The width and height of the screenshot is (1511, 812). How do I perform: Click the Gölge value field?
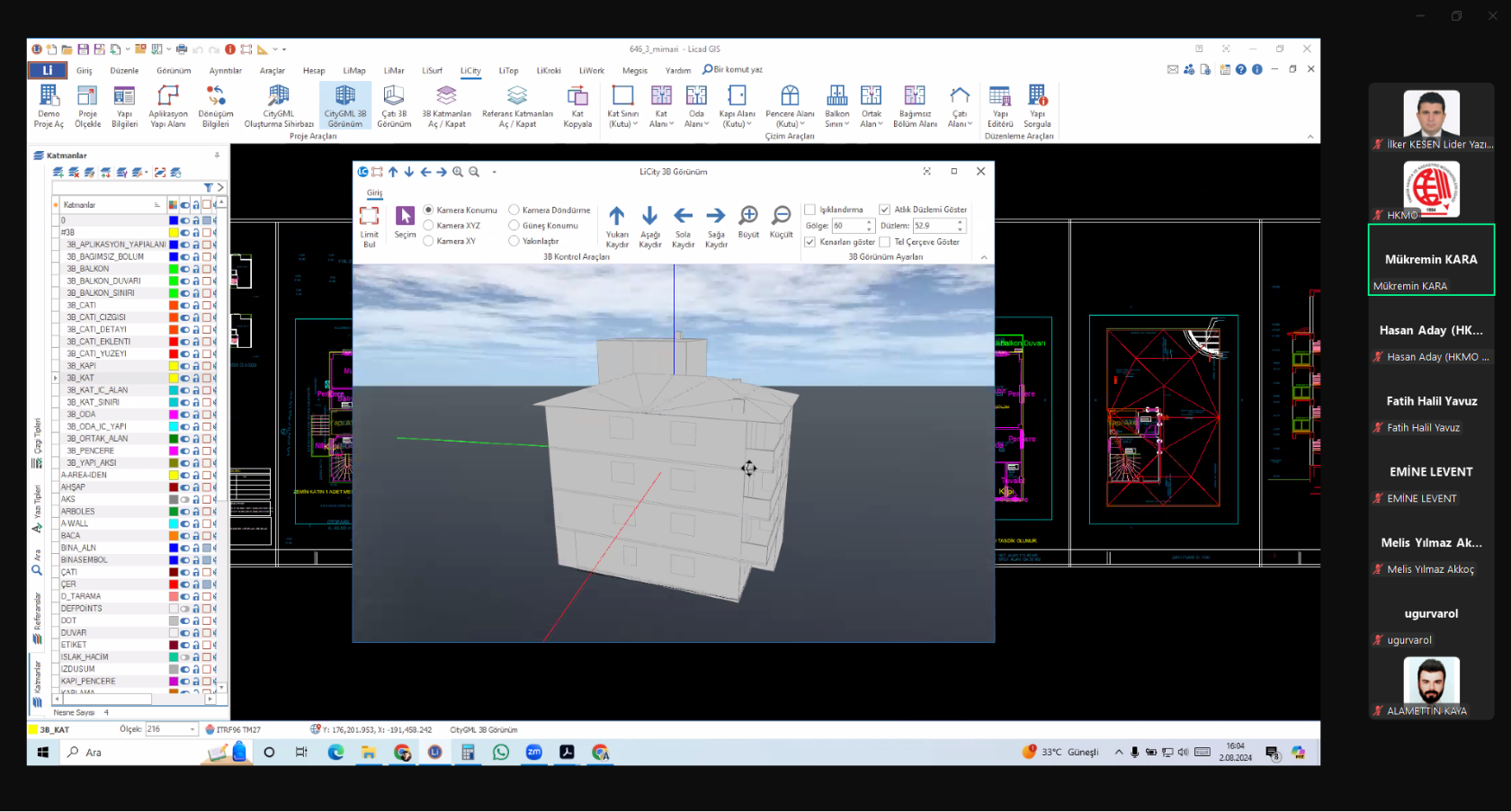click(848, 226)
